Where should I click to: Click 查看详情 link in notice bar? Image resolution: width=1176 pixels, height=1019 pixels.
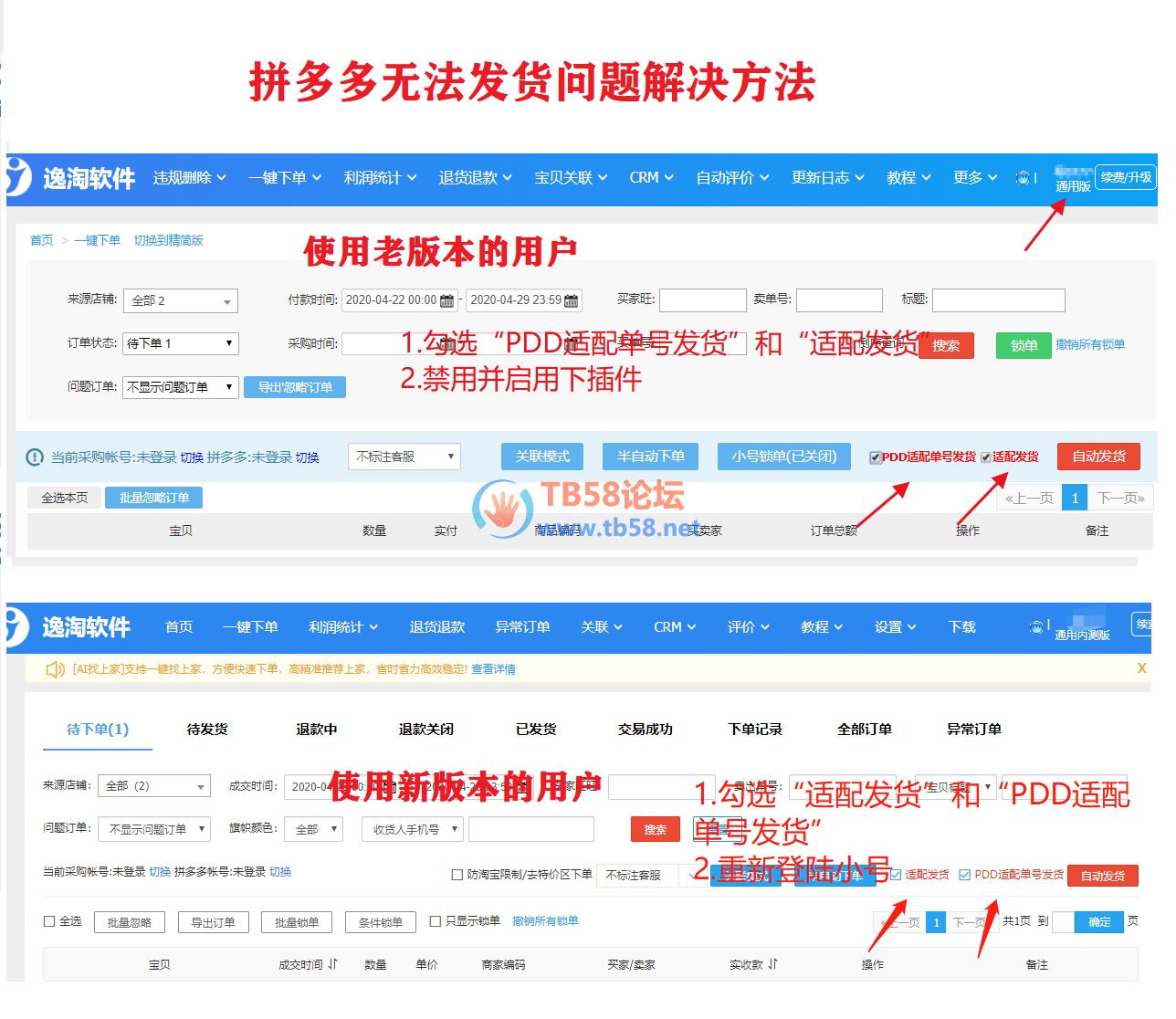[493, 669]
